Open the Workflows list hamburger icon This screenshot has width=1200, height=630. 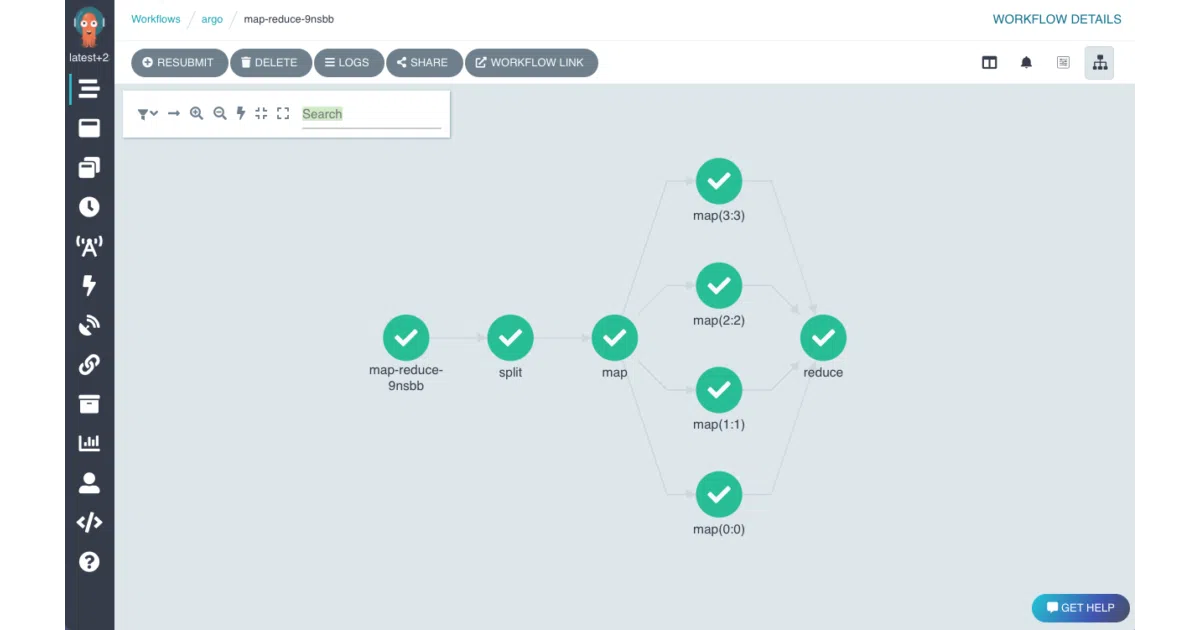point(89,89)
